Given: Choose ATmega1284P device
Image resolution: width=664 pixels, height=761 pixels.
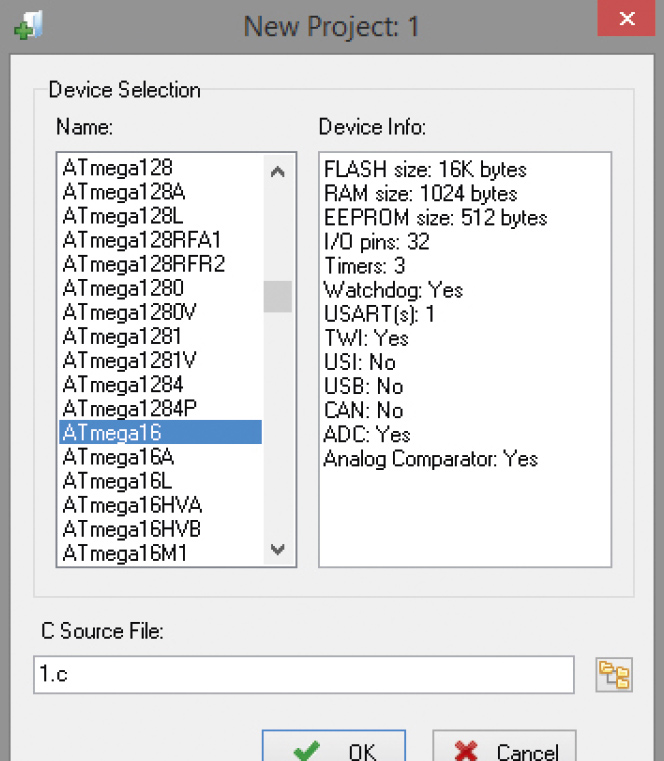Looking at the screenshot, I should click(160, 409).
